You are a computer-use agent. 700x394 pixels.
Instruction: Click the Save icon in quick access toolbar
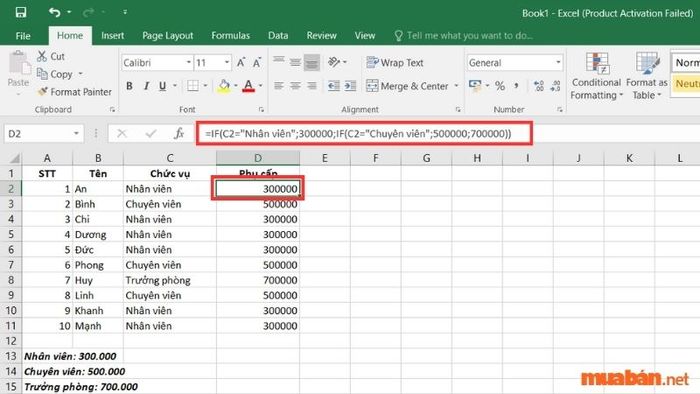click(21, 12)
